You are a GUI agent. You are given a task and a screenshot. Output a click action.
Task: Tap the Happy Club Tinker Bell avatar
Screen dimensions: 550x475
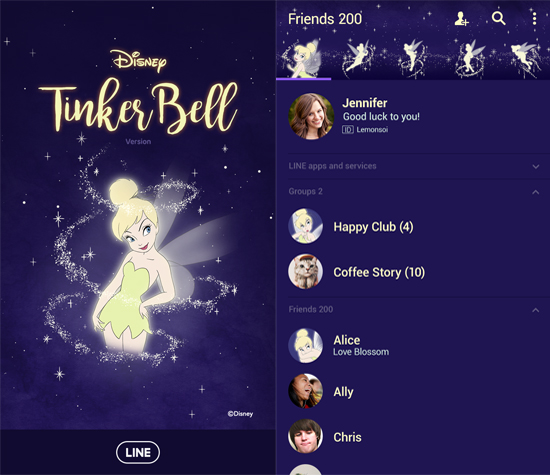pyautogui.click(x=306, y=226)
